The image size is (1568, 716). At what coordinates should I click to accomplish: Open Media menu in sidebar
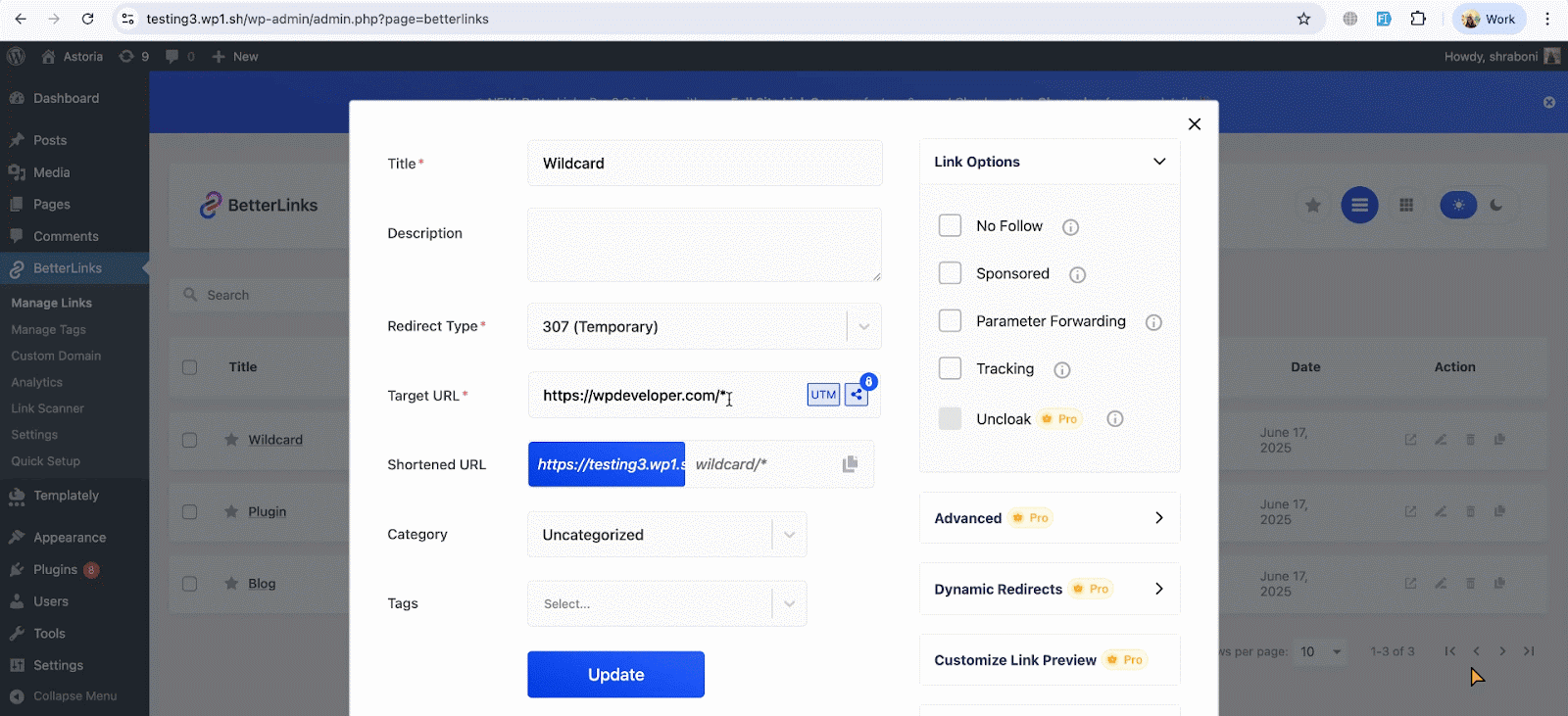tap(51, 172)
